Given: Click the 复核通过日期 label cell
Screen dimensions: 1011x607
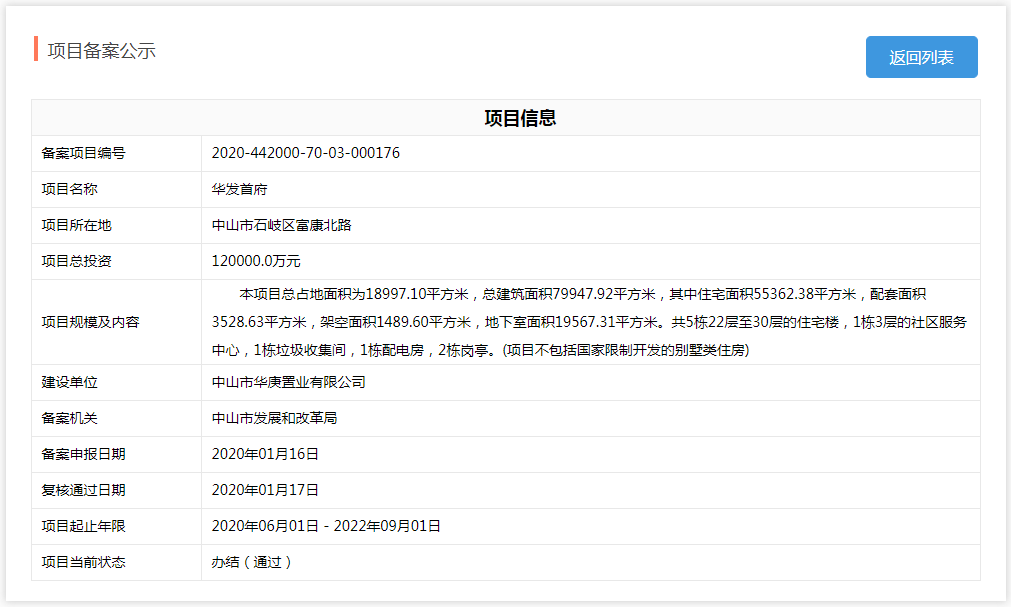Looking at the screenshot, I should [x=117, y=490].
